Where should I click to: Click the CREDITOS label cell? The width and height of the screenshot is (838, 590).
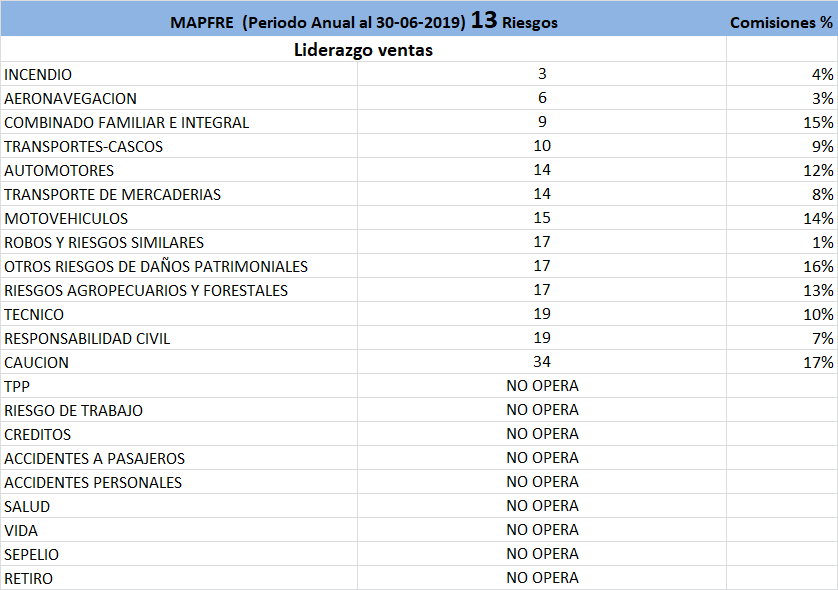tap(179, 434)
